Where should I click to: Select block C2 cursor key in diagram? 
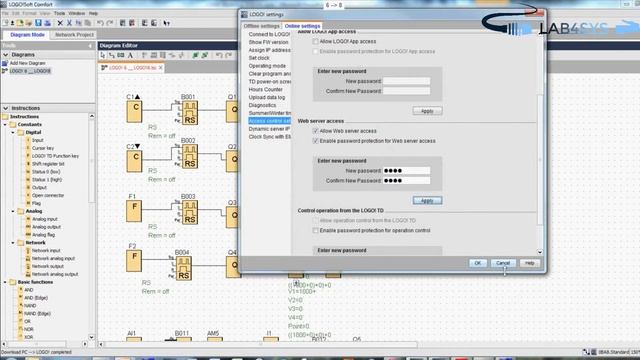(x=134, y=161)
